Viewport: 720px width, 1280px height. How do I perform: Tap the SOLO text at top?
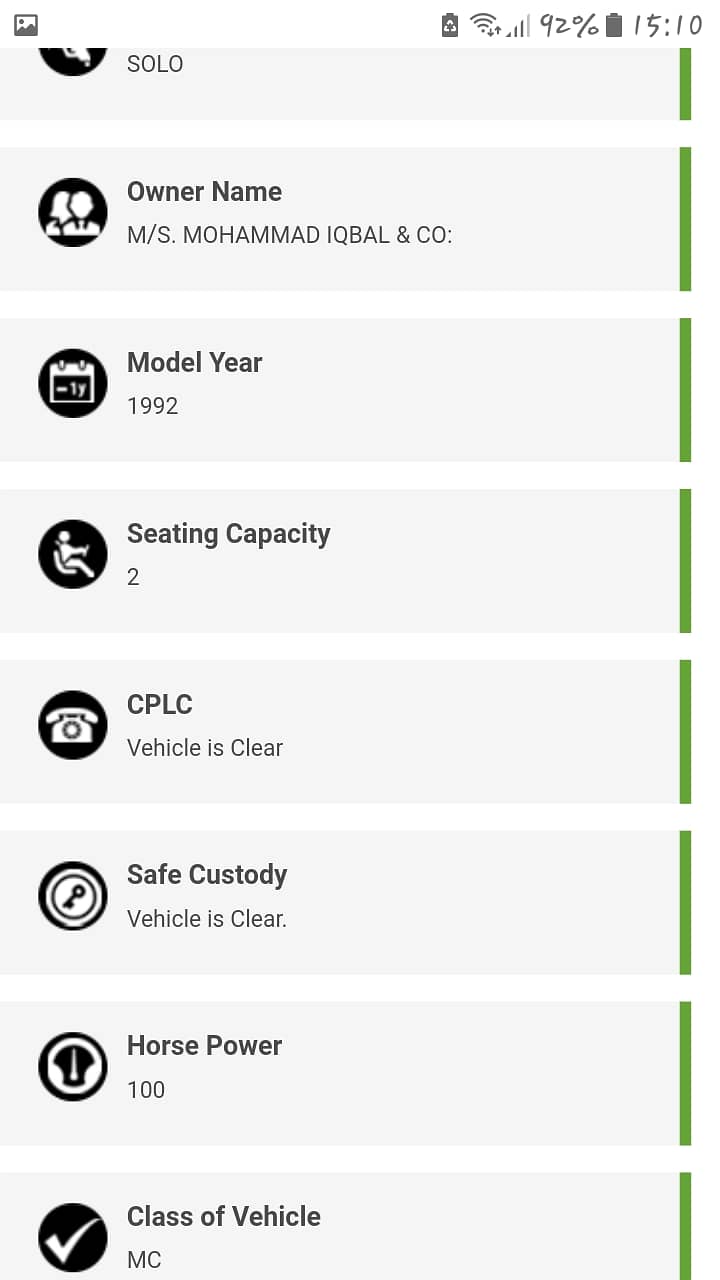point(155,64)
